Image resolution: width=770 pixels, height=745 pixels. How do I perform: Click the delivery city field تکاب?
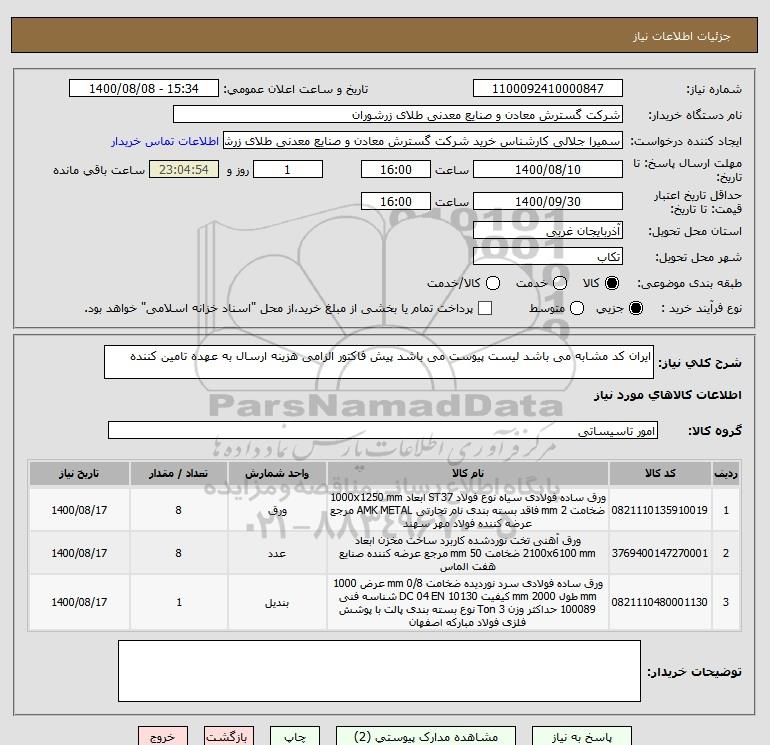click(548, 256)
